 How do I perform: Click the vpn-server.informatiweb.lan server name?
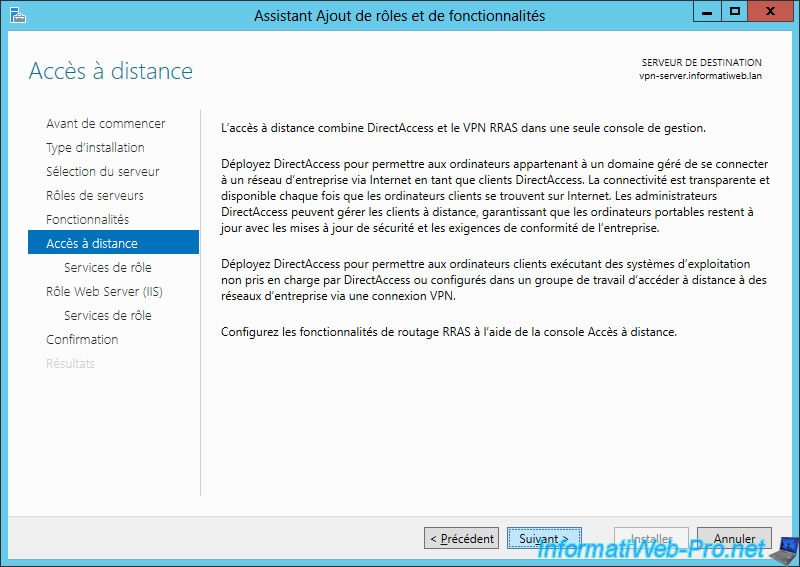point(700,76)
